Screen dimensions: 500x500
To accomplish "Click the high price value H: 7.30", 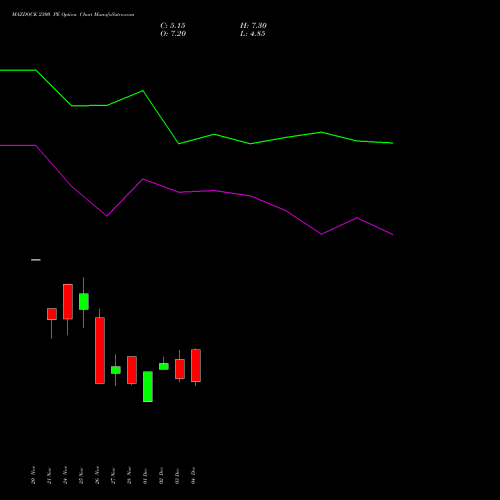I will pyautogui.click(x=253, y=26).
